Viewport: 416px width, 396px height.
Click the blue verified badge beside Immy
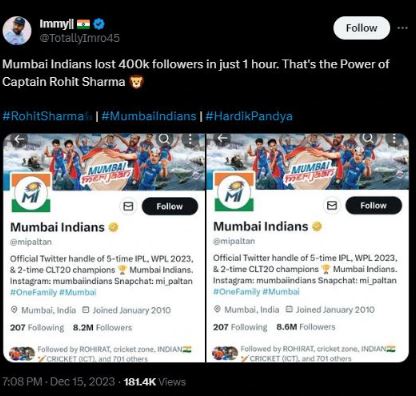pos(99,24)
